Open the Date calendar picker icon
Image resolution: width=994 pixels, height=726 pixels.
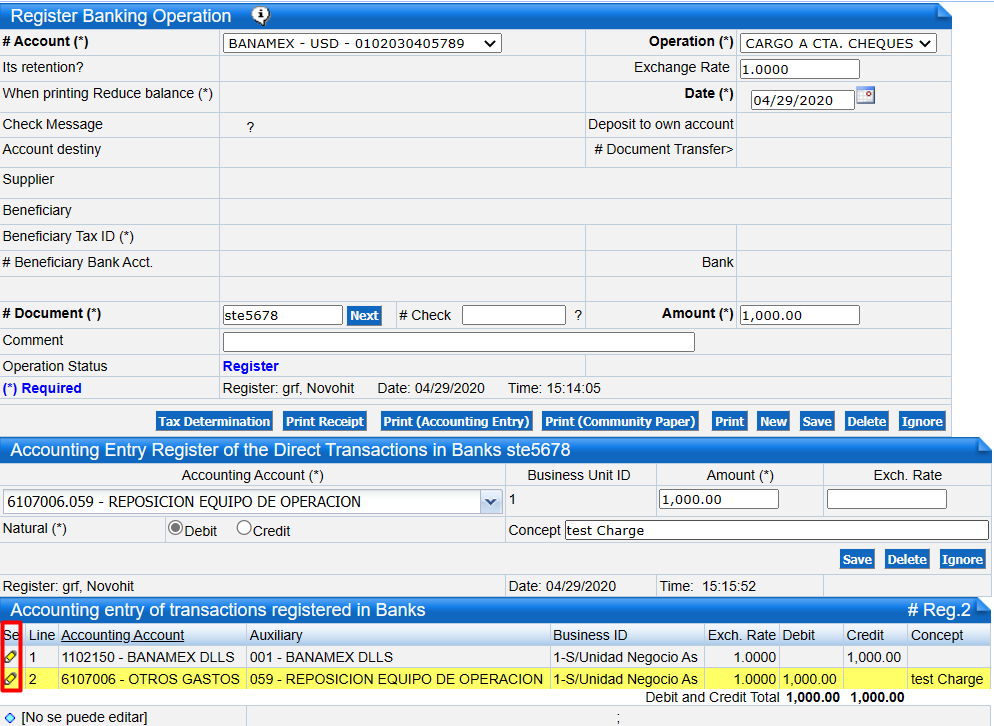click(x=866, y=96)
